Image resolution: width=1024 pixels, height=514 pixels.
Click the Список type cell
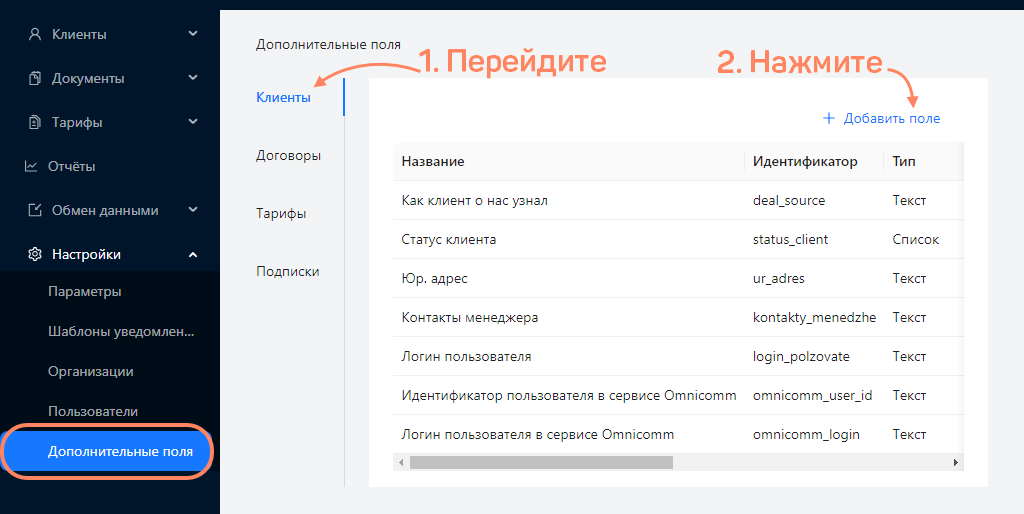click(916, 240)
